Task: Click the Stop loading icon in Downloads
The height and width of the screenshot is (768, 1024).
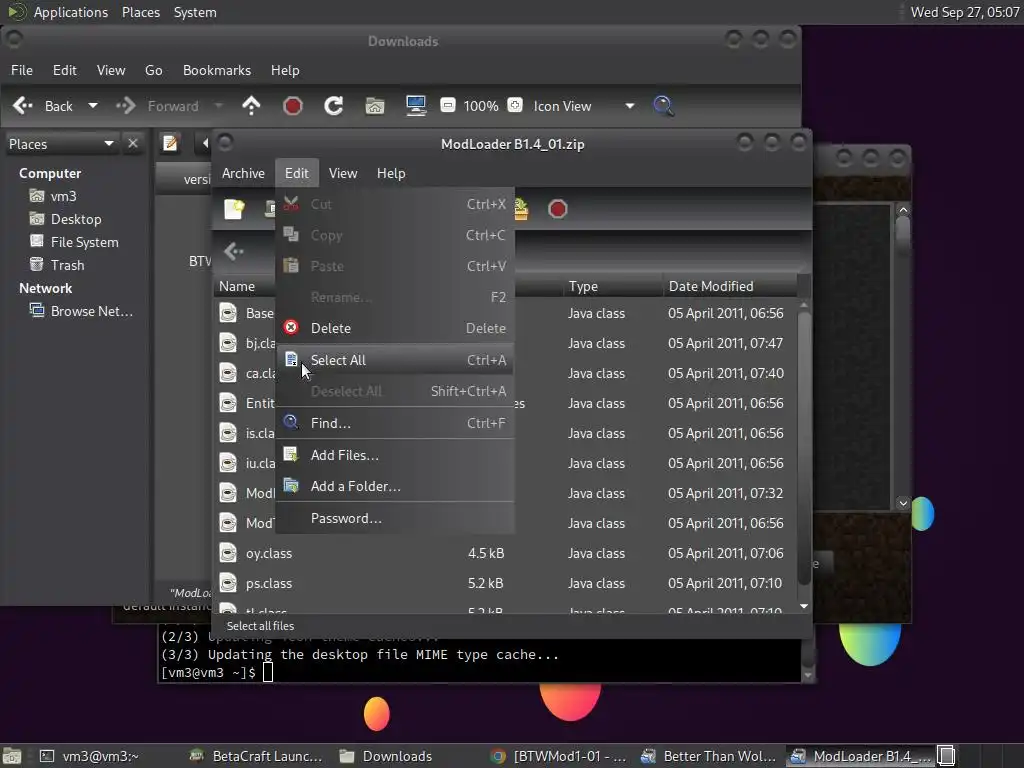Action: [293, 106]
